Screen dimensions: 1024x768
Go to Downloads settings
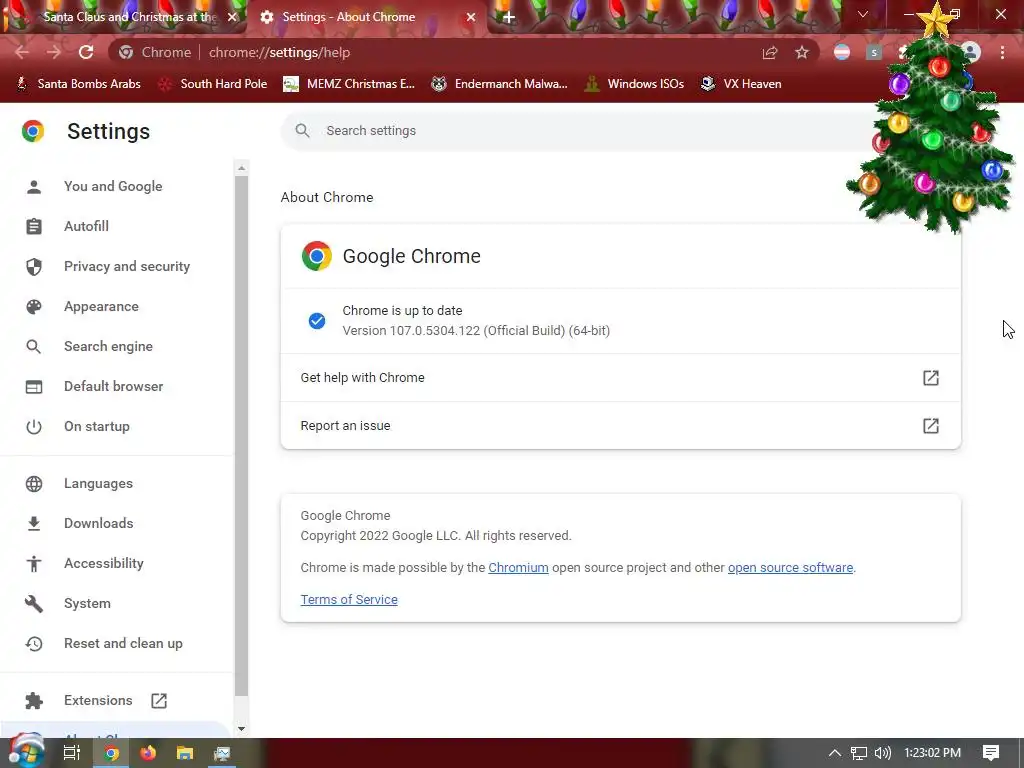click(99, 524)
